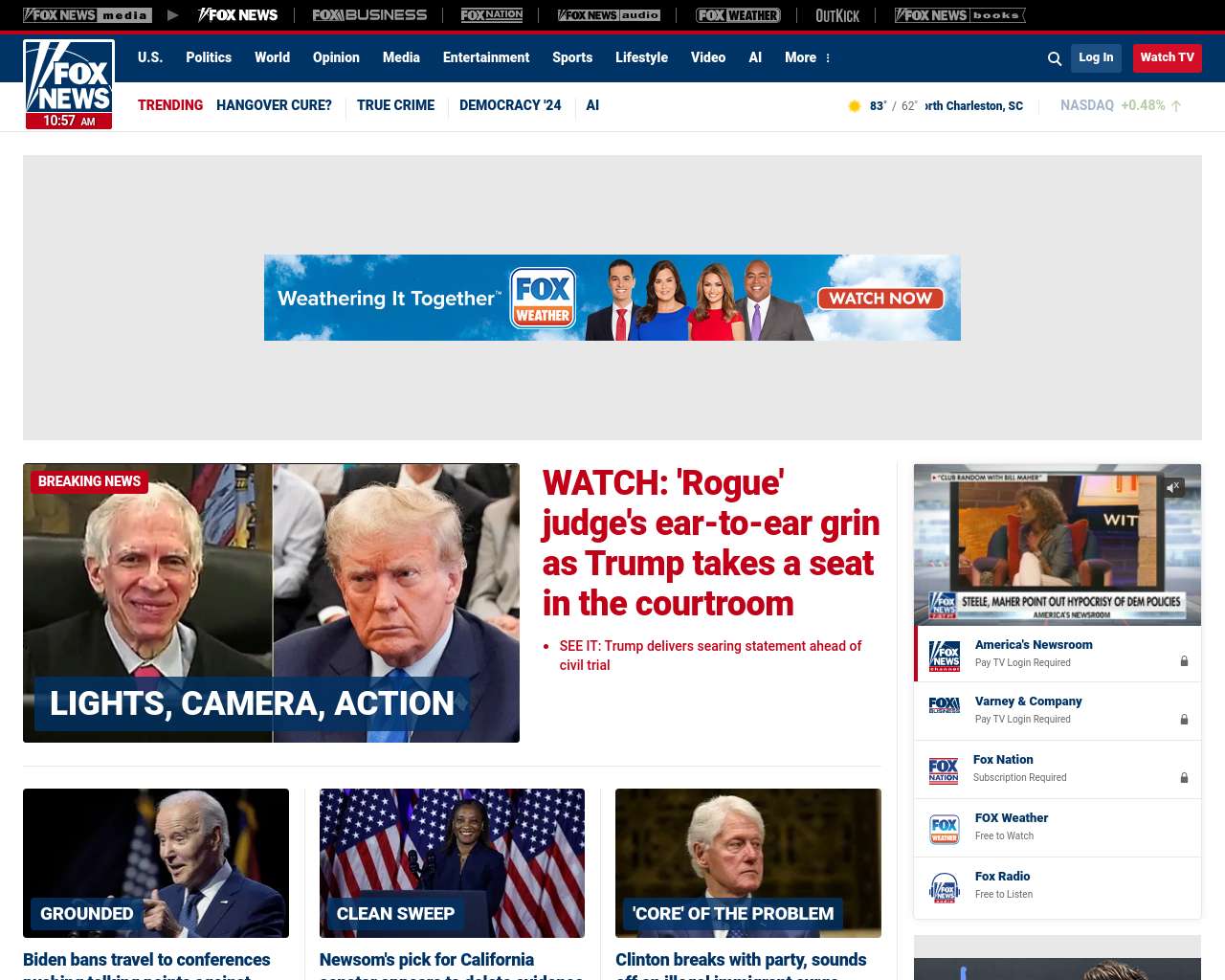The height and width of the screenshot is (980, 1225).
Task: Click the play arrow beside Fox News Media
Action: tap(172, 15)
